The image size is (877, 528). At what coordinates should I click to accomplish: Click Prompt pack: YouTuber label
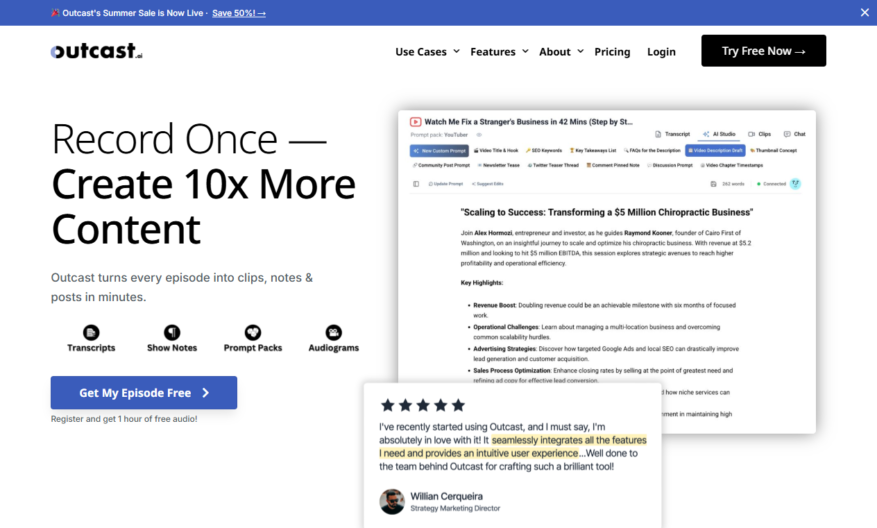(x=439, y=135)
